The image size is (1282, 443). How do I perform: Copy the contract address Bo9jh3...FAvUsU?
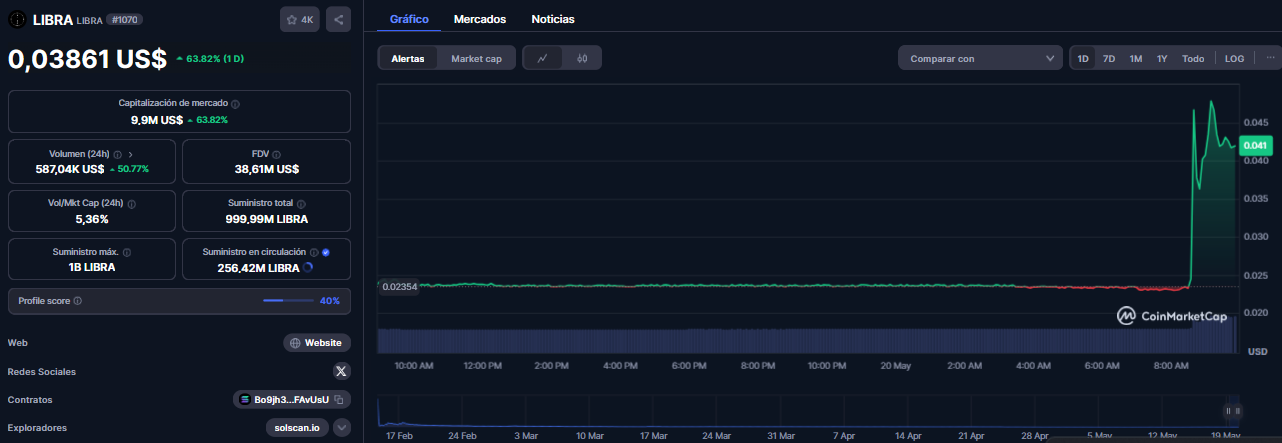340,400
